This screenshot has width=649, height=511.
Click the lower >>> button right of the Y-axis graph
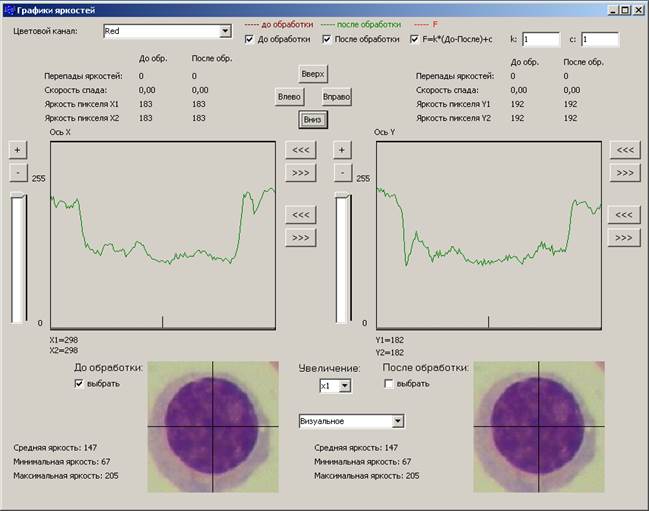click(625, 237)
